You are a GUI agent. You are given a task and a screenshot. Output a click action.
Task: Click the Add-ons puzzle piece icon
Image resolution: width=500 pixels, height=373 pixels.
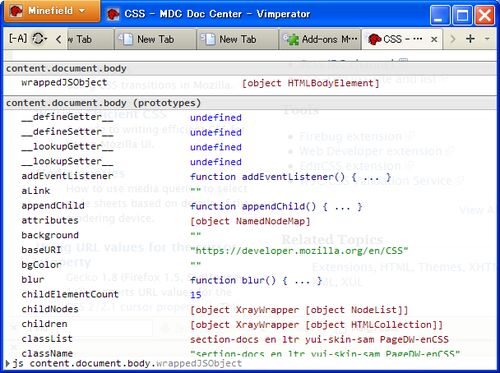[292, 39]
